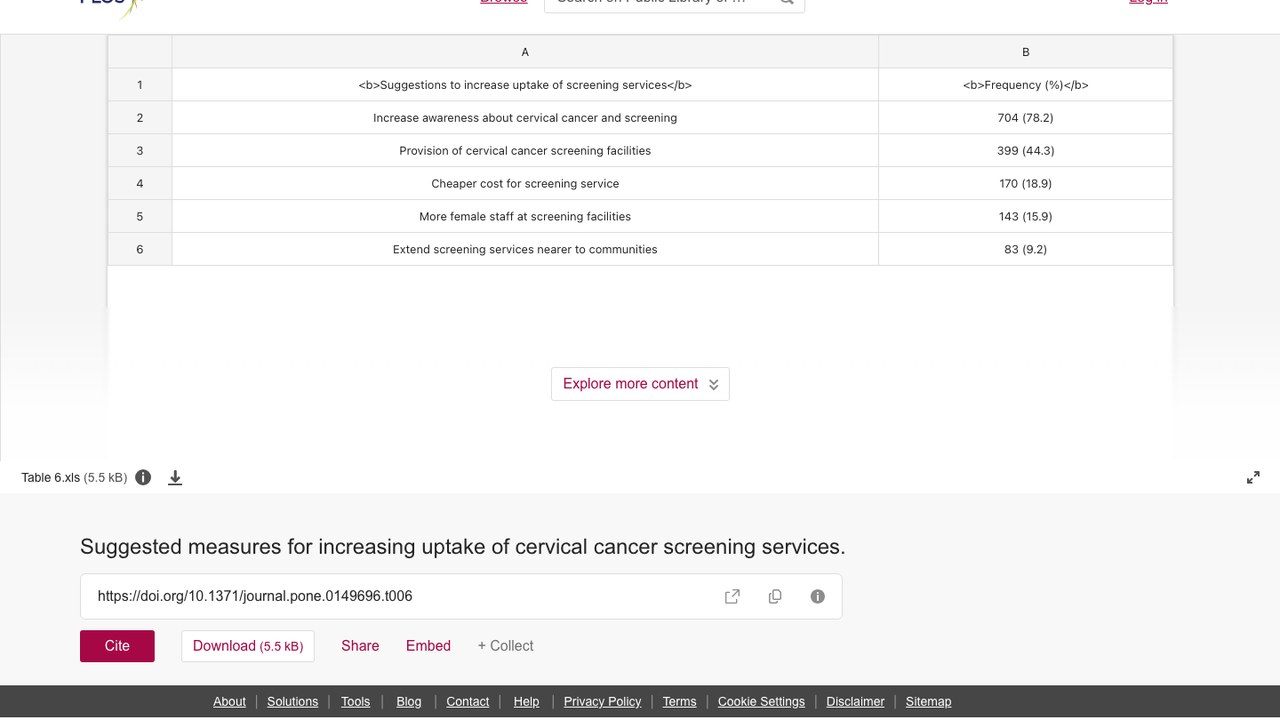Select column B header in the table
This screenshot has width=1280, height=720.
tap(1025, 52)
